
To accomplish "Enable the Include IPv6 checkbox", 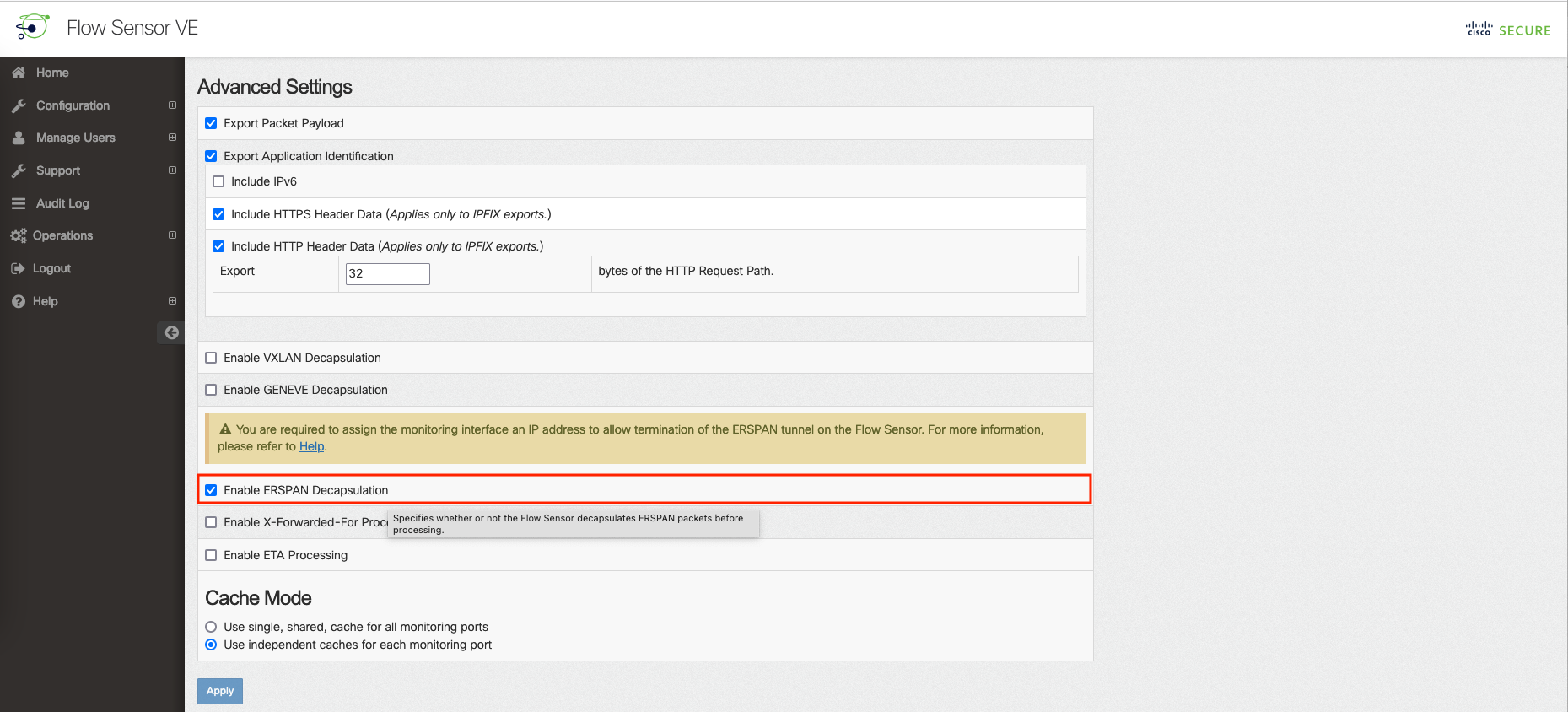I will coord(218,181).
